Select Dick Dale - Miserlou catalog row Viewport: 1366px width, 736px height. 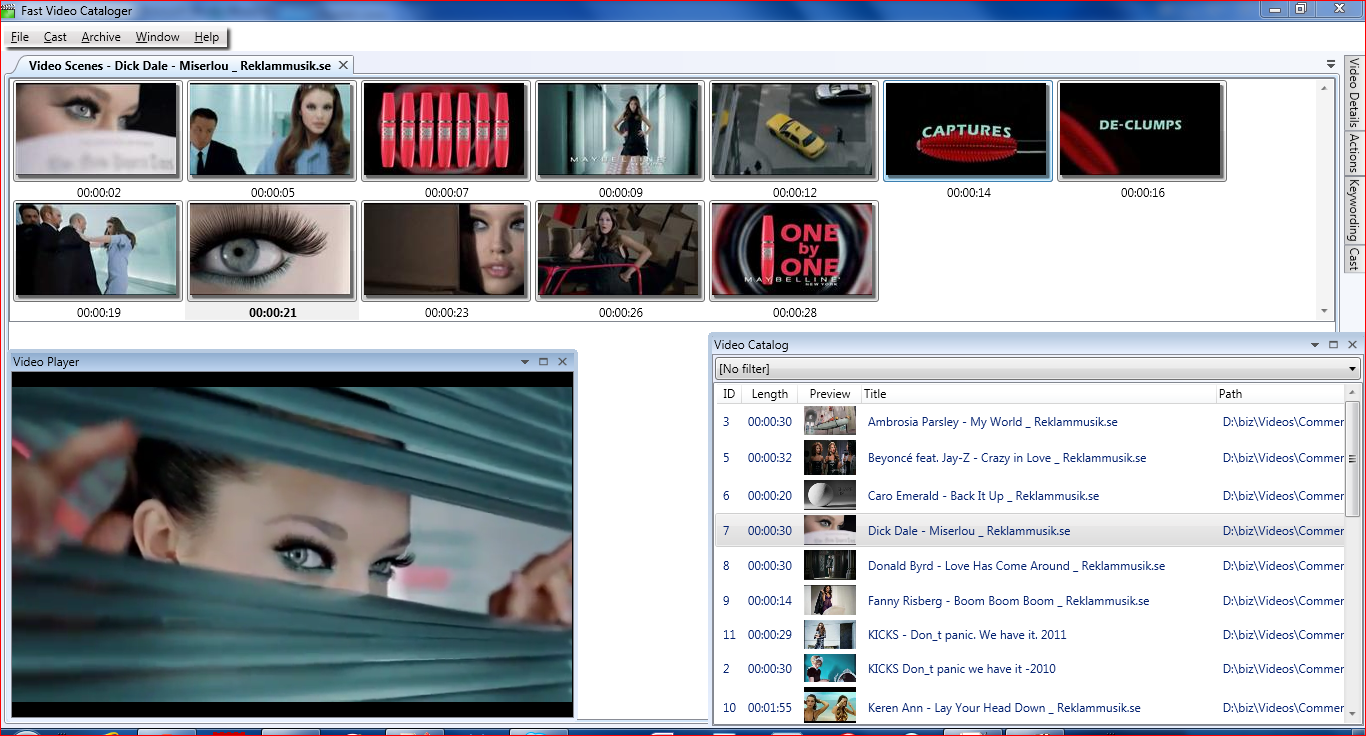pos(1030,531)
